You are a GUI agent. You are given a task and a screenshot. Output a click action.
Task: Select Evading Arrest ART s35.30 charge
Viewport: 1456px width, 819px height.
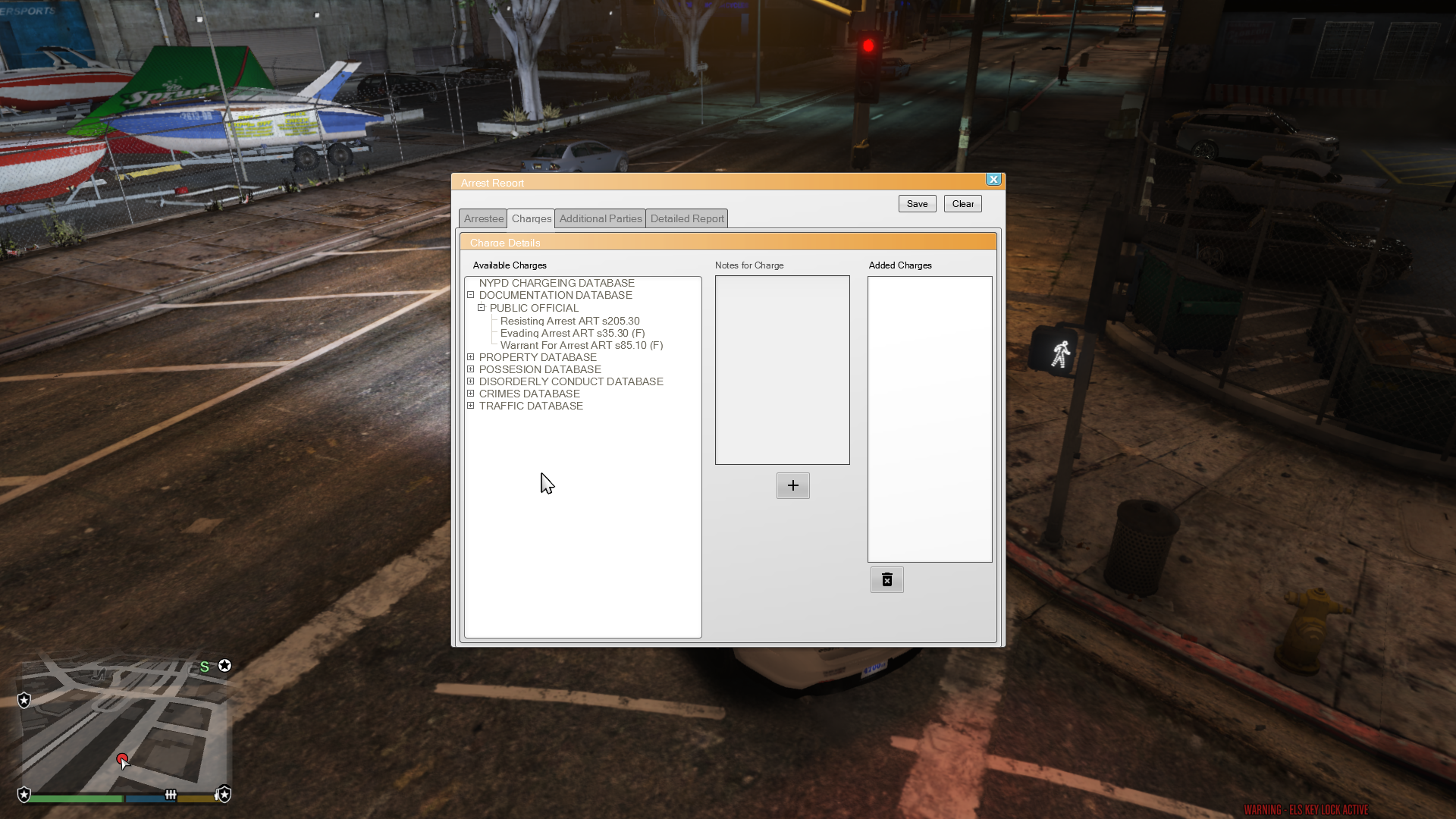572,333
